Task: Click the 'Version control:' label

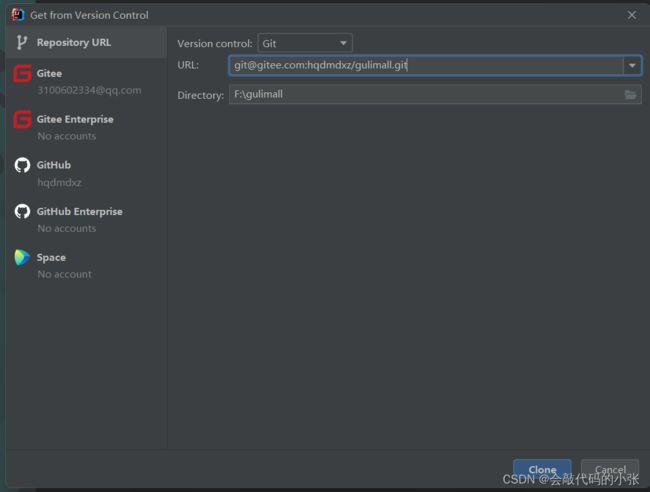Action: pyautogui.click(x=215, y=44)
